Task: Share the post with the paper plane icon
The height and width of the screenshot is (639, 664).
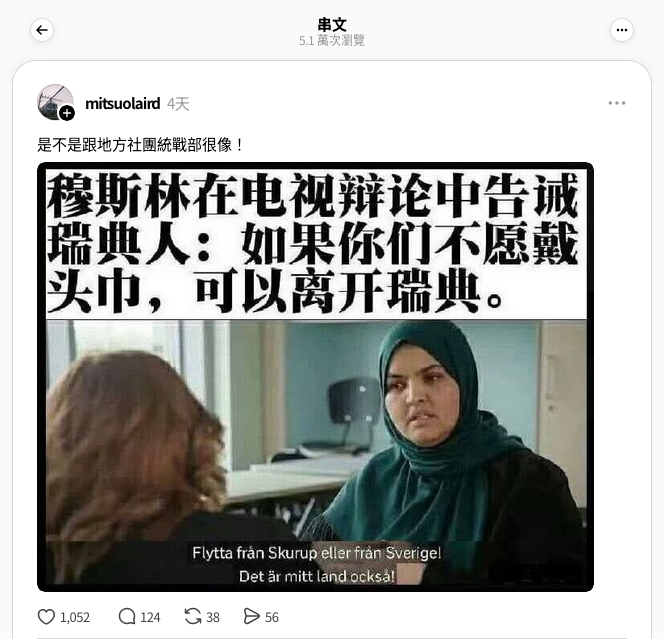Action: (252, 617)
